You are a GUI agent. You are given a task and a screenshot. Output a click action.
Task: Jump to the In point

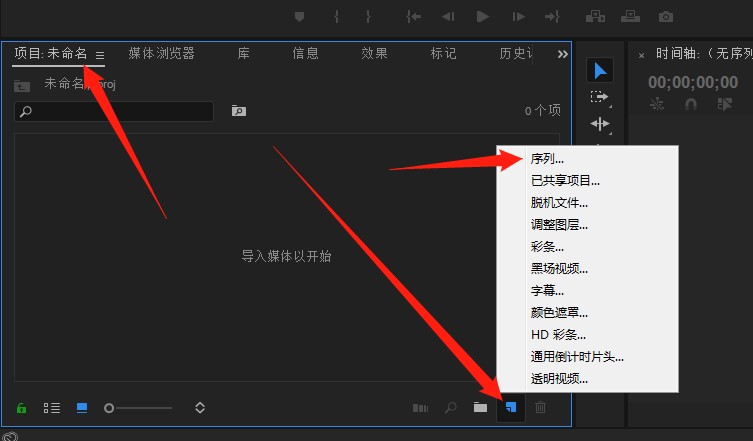(413, 17)
